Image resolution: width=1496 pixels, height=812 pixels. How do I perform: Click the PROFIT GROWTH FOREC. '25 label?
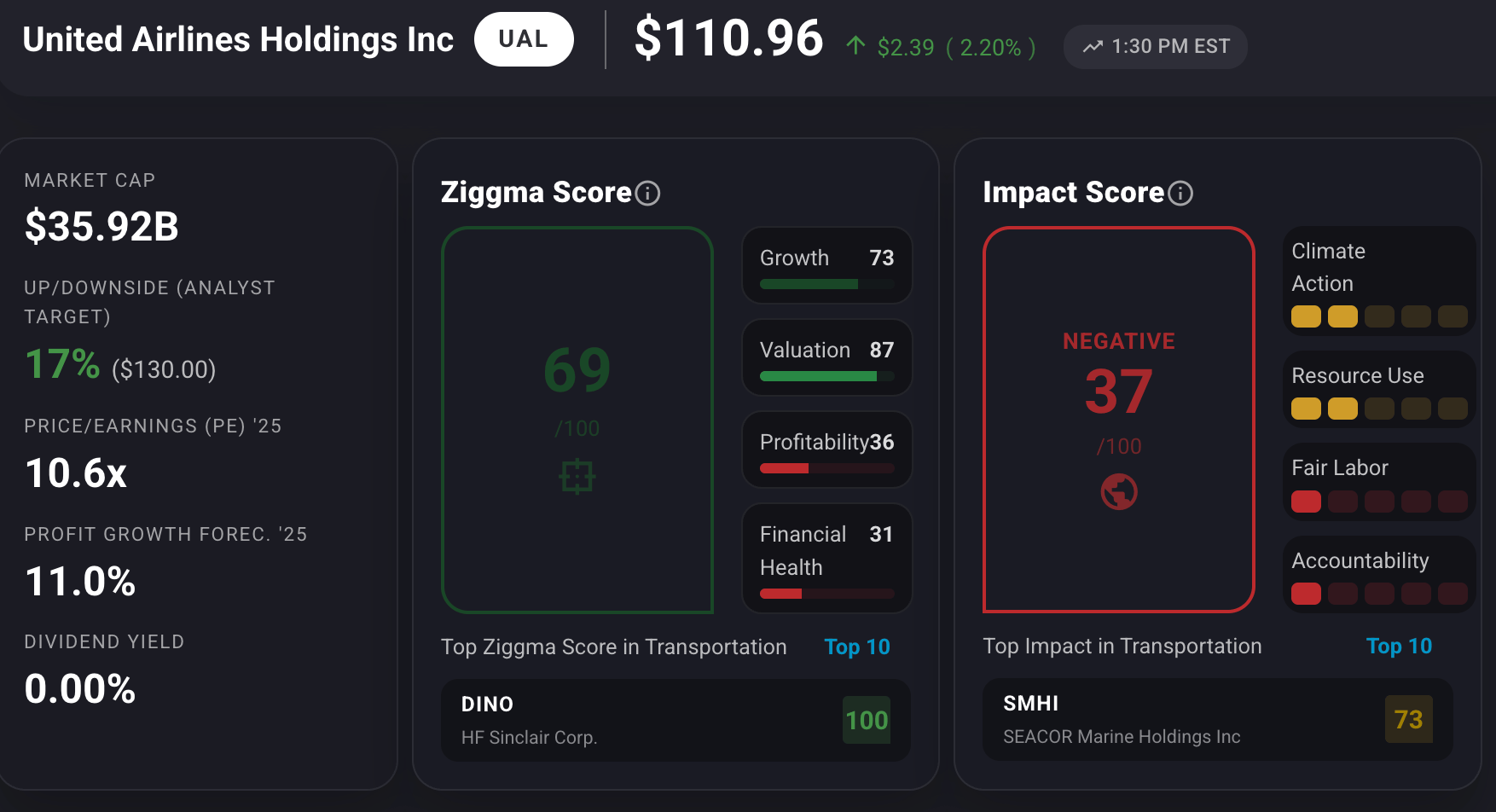tap(165, 534)
